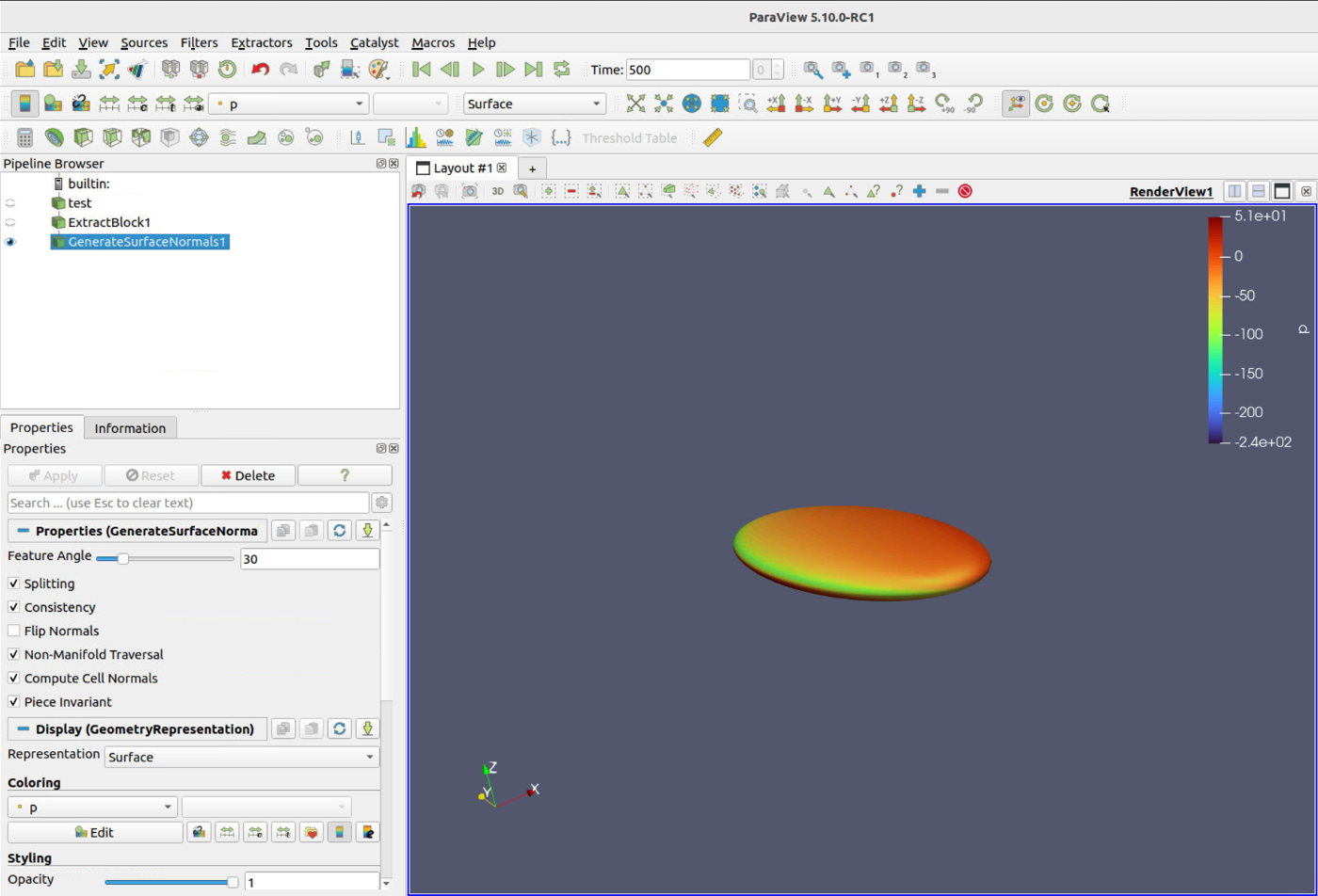The image size is (1318, 896).
Task: Click the ruler tool icon
Action: 713,138
